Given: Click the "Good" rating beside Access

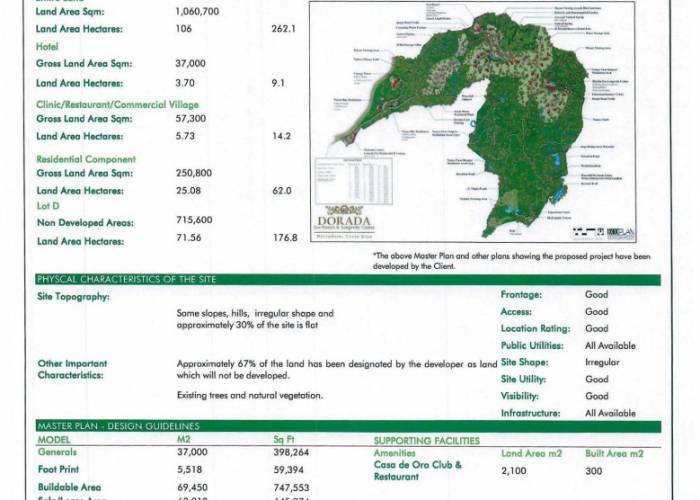Looking at the screenshot, I should tap(596, 312).
